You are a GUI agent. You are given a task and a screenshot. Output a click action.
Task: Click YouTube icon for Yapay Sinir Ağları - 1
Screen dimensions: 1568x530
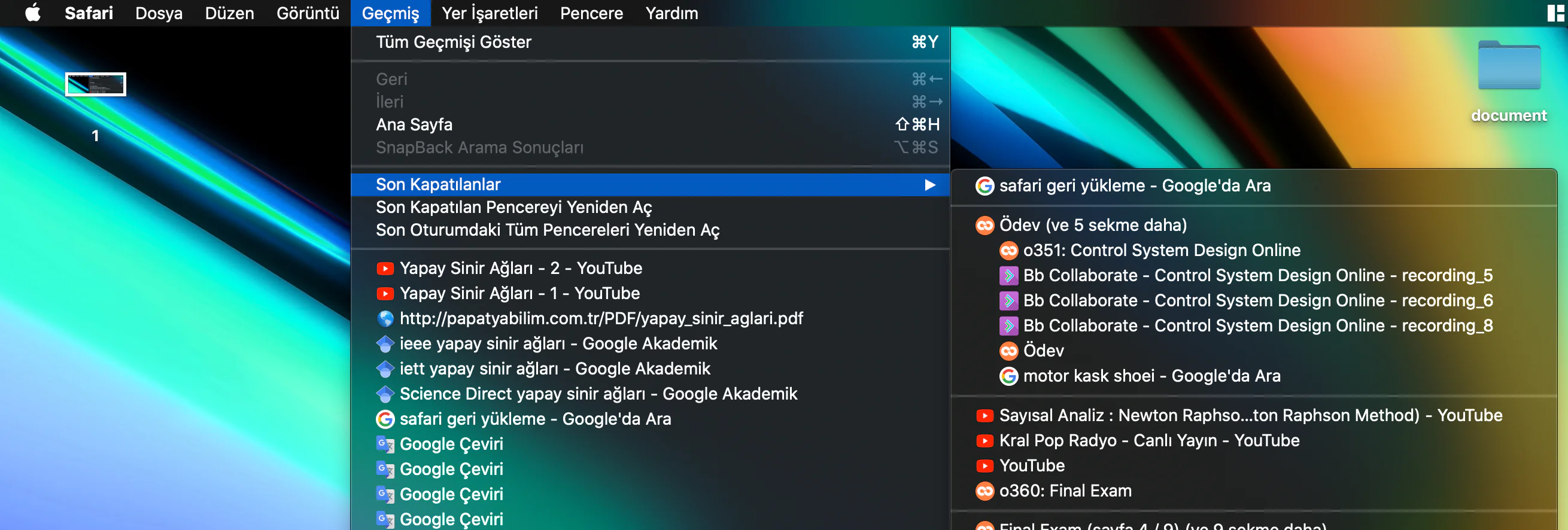point(385,294)
